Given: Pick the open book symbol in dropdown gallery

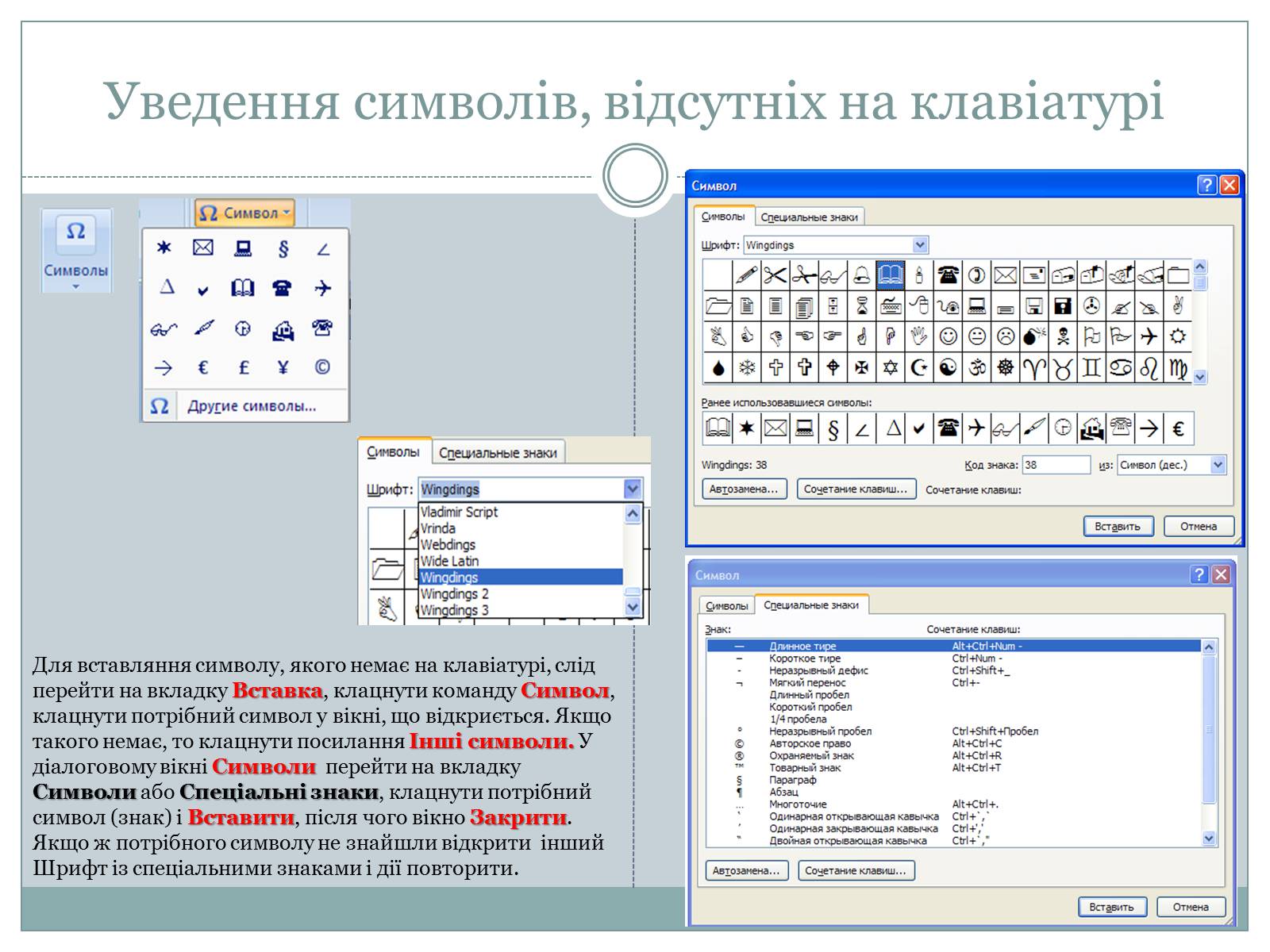Looking at the screenshot, I should click(x=243, y=288).
